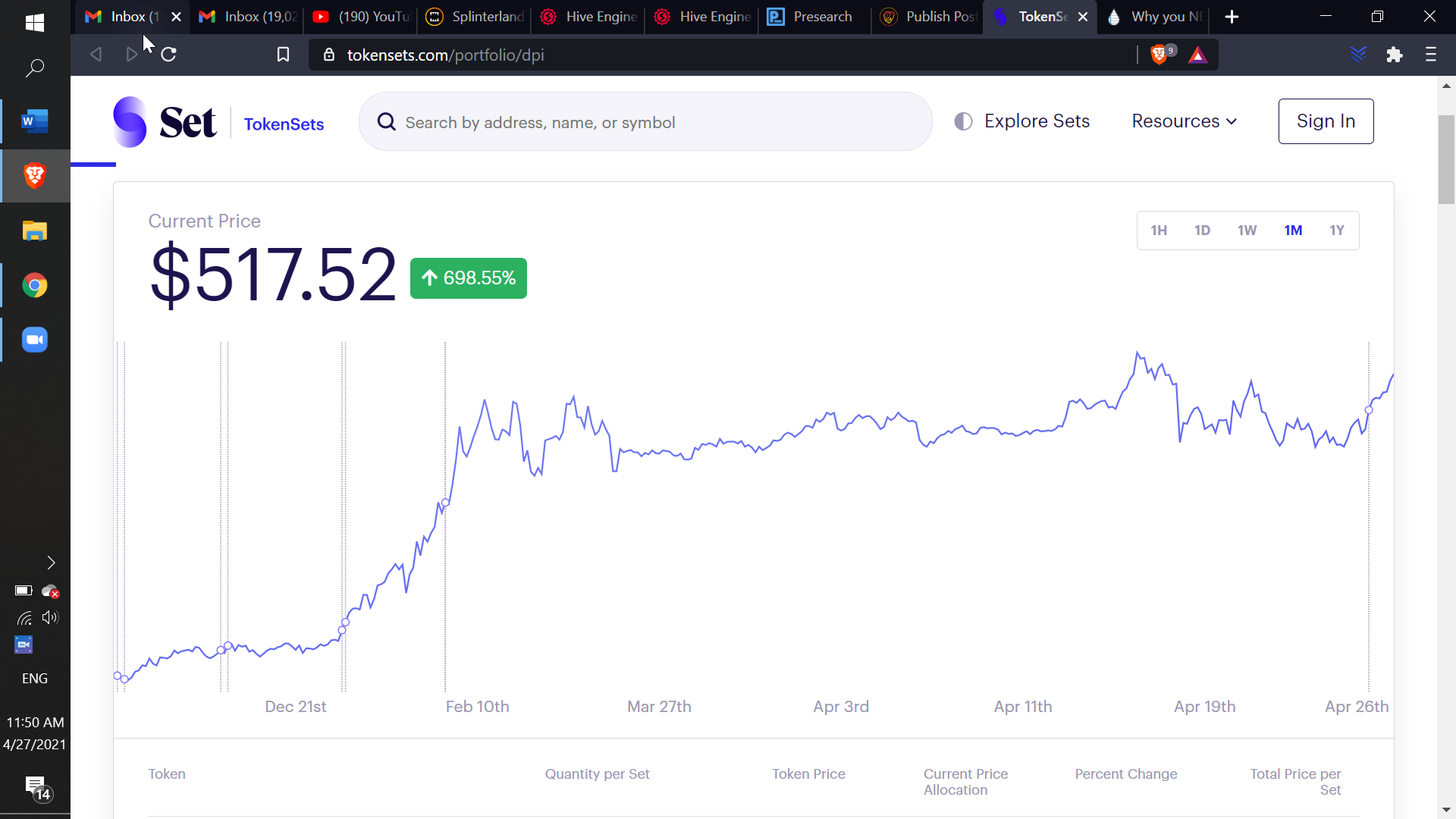Click the Percent Change column header

click(1125, 774)
